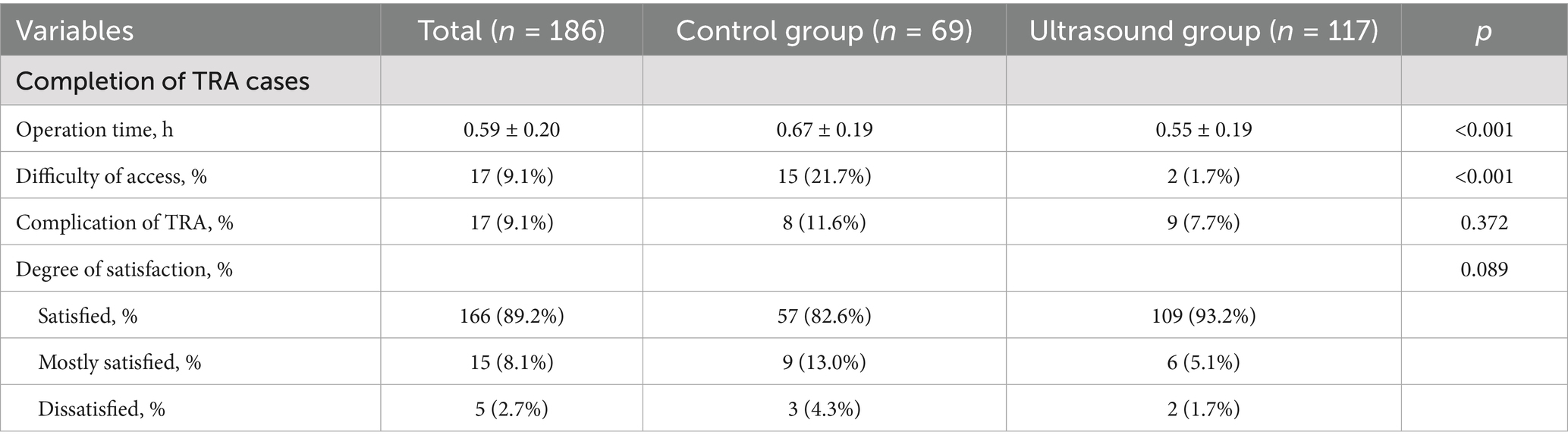The width and height of the screenshot is (1568, 445).
Task: Click the 166 (89.2%) cell
Action: click(x=511, y=316)
